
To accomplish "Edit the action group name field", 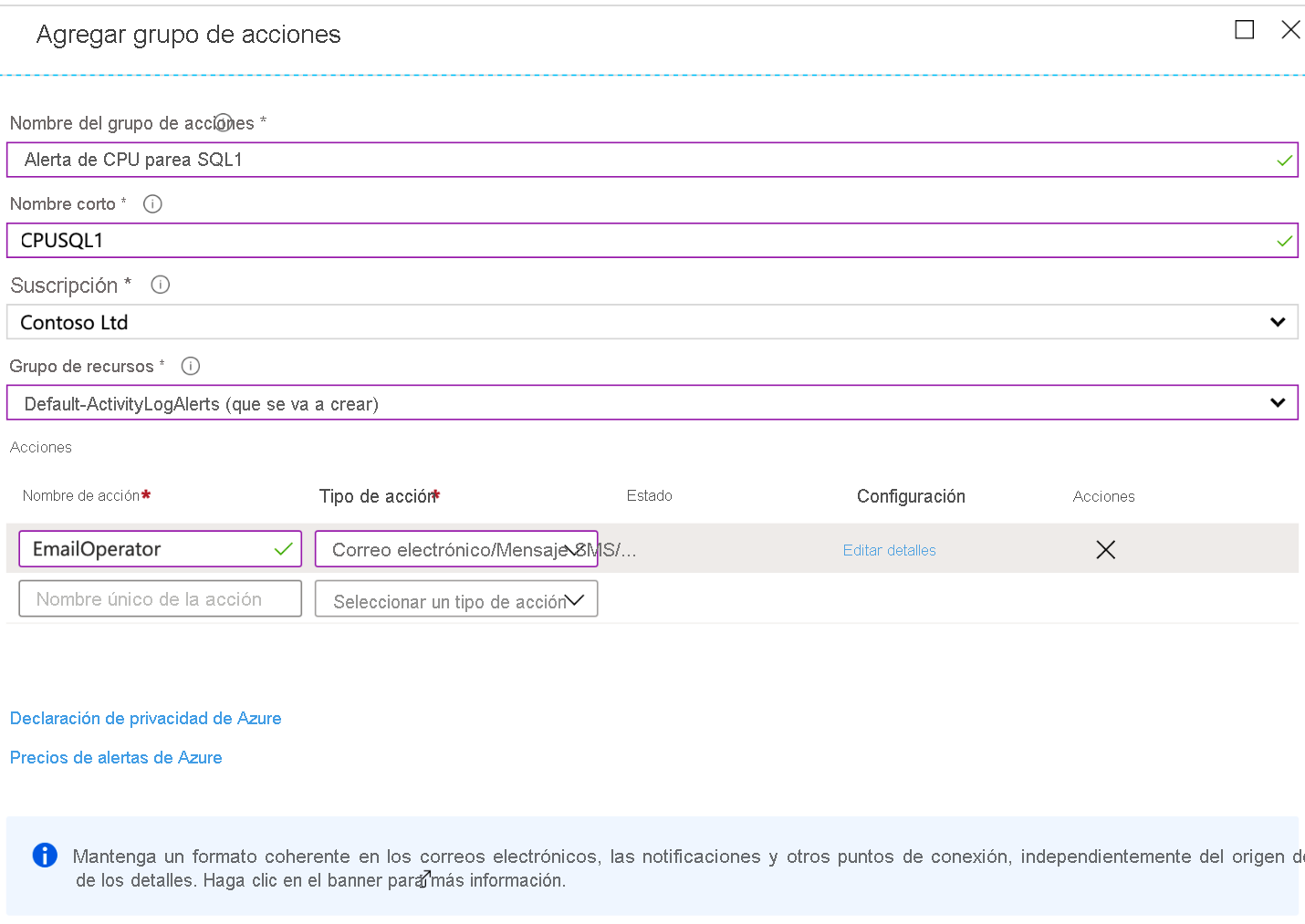I will pyautogui.click(x=652, y=160).
